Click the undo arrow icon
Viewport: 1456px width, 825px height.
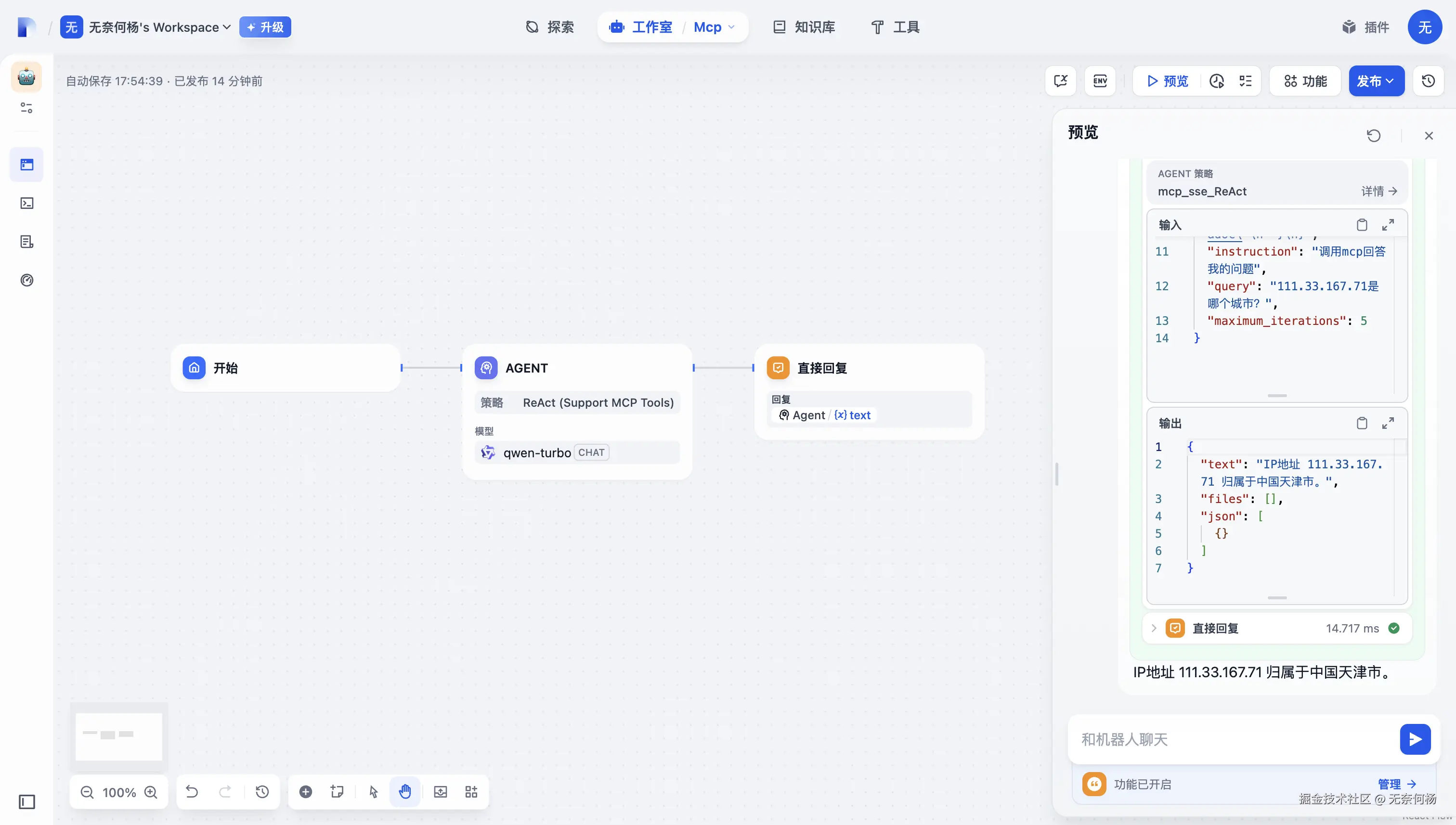point(192,792)
